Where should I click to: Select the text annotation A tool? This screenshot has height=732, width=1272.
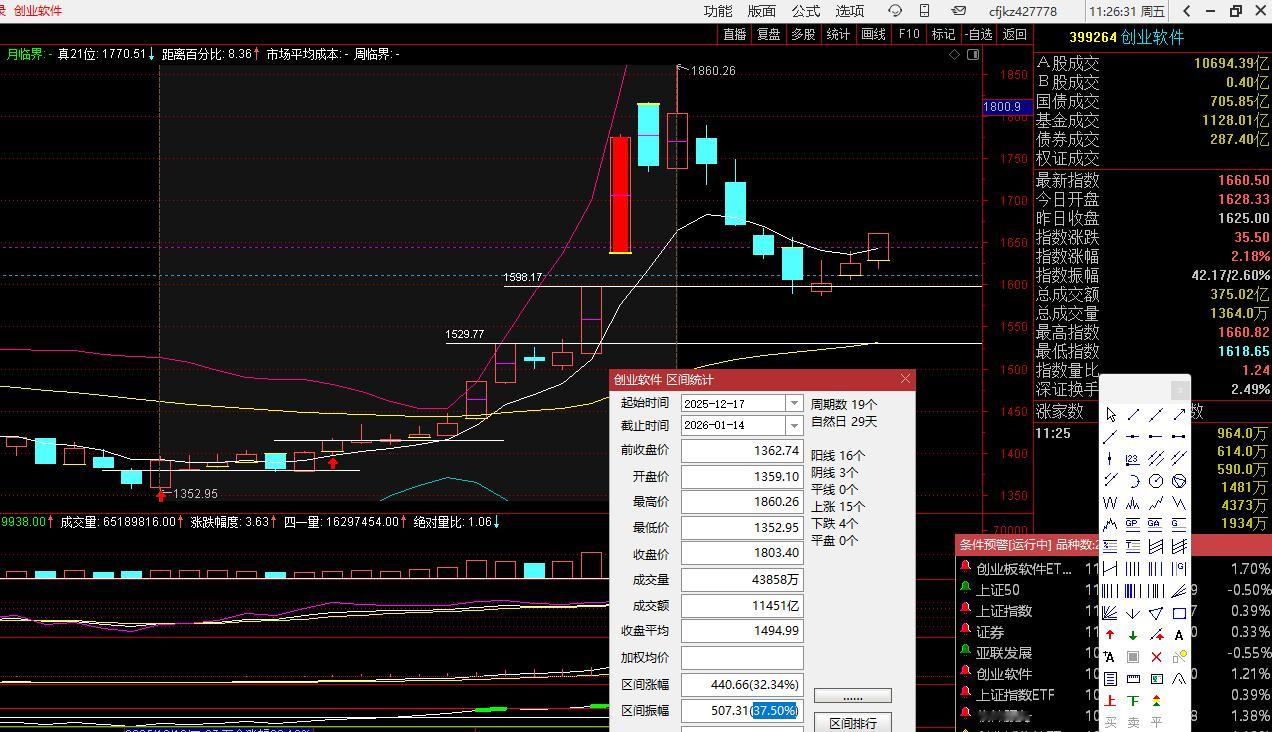click(x=1180, y=635)
